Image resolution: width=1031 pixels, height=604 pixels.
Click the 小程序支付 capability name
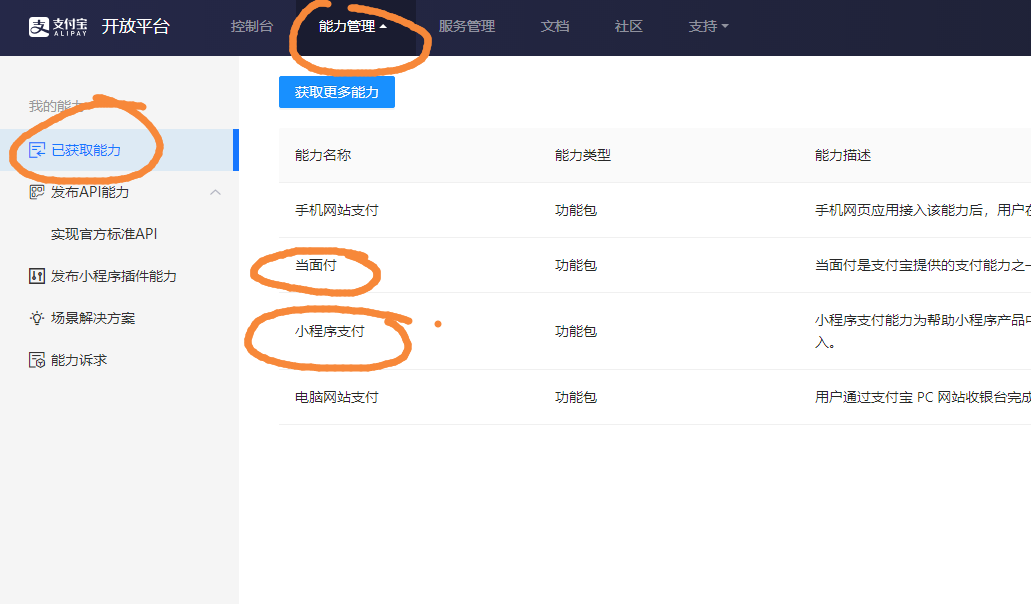[329, 331]
